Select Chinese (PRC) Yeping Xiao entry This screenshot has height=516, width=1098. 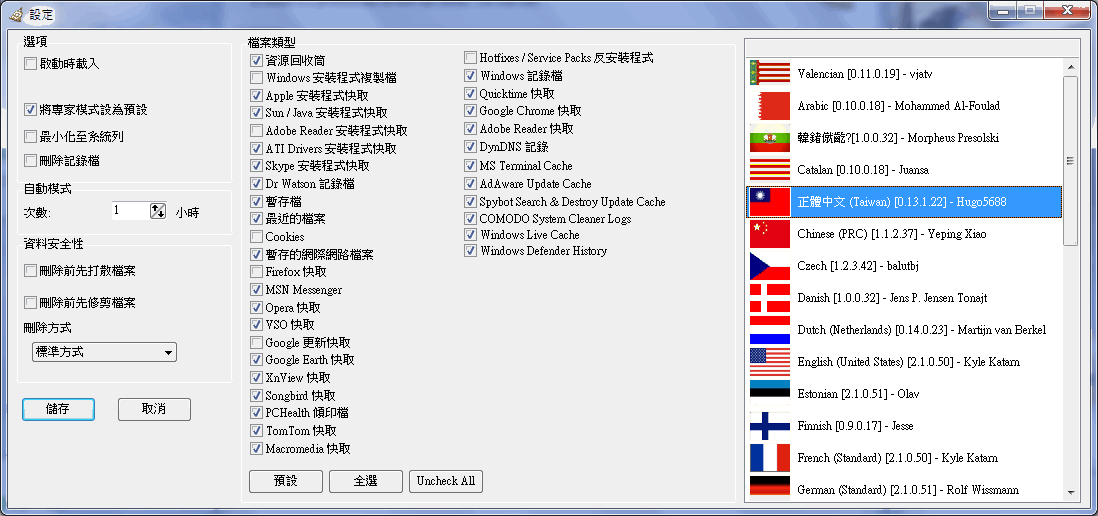pos(905,234)
